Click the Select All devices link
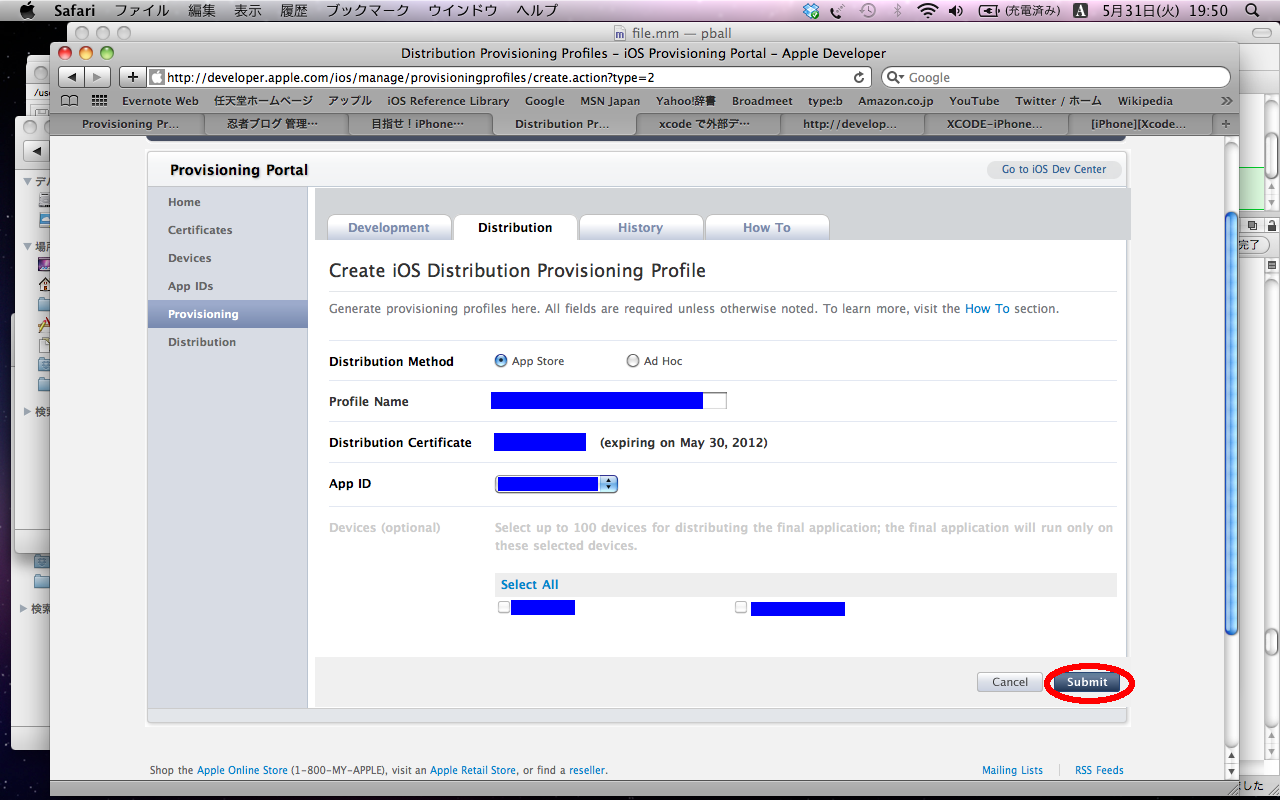This screenshot has width=1280, height=800. tap(530, 585)
